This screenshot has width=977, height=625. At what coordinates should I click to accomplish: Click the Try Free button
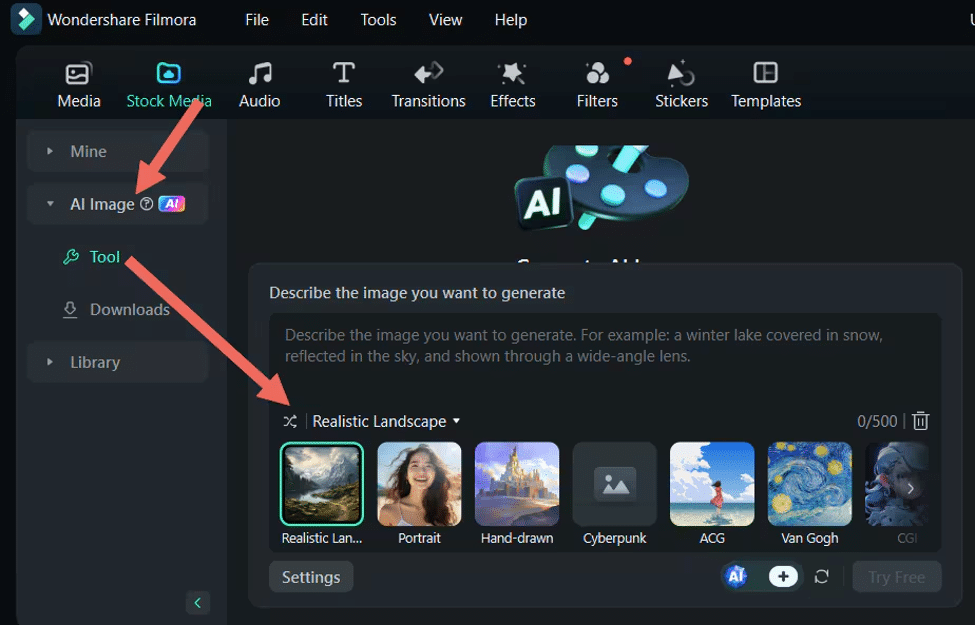(x=897, y=577)
